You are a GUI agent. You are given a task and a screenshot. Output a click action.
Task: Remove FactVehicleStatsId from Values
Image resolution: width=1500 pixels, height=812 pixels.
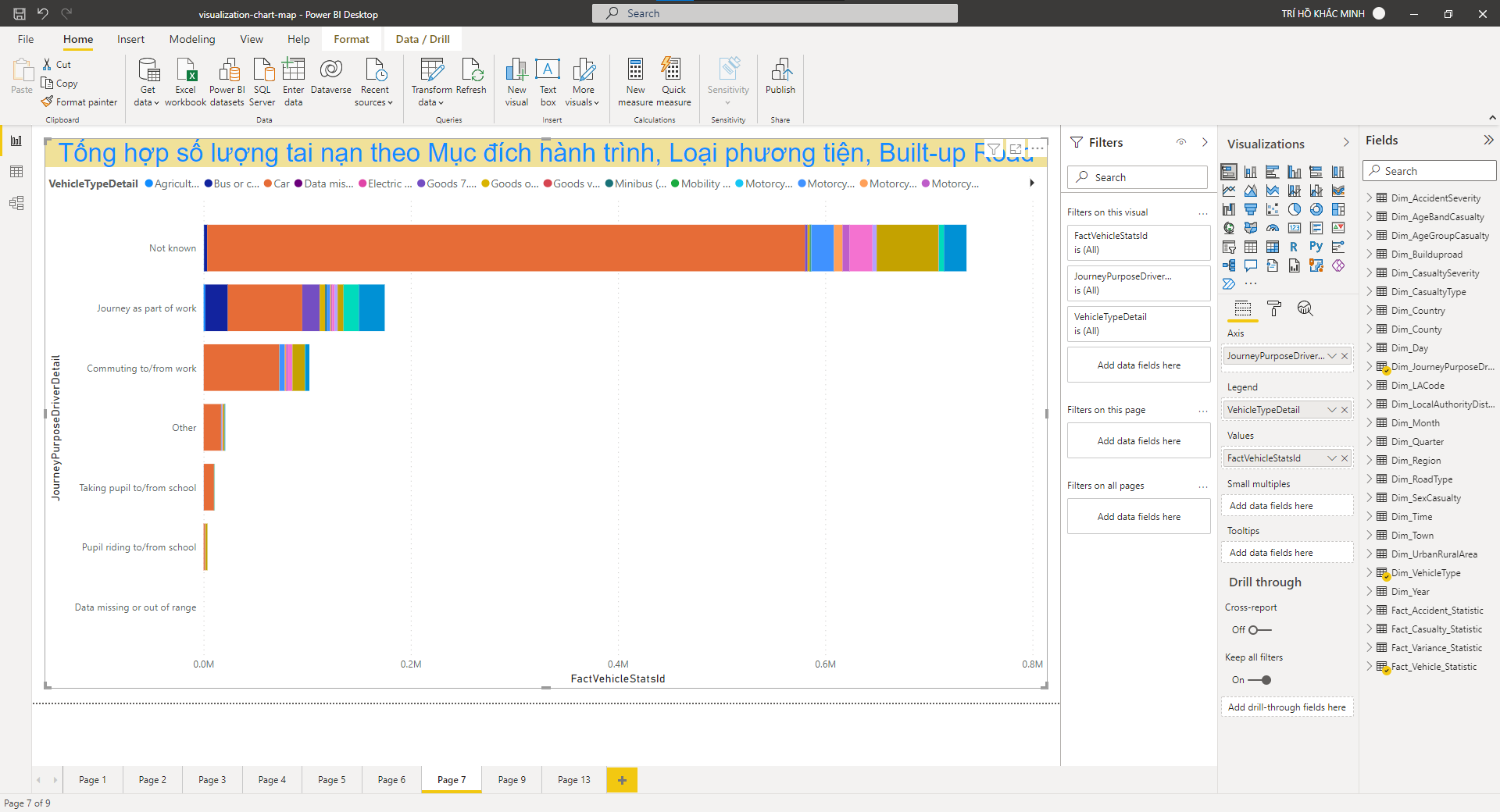(1345, 458)
